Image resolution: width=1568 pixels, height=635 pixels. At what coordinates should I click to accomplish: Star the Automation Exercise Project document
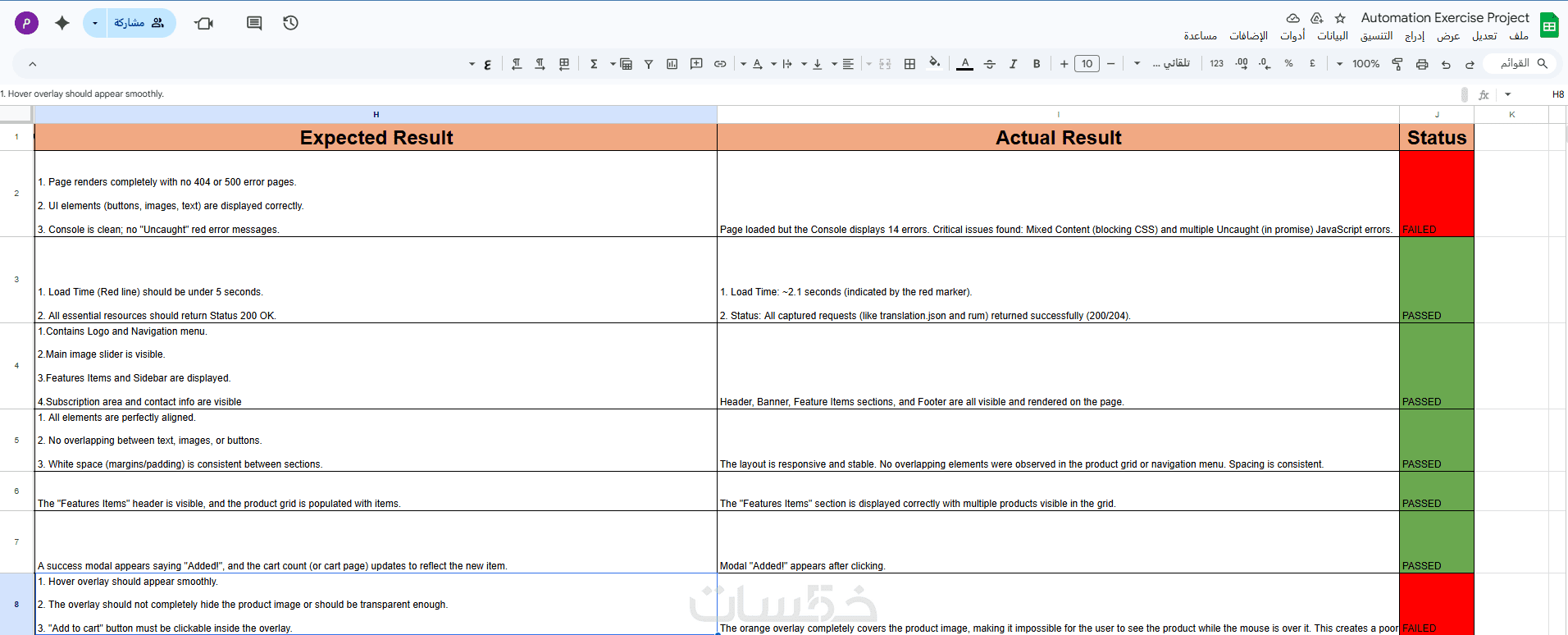(1340, 18)
